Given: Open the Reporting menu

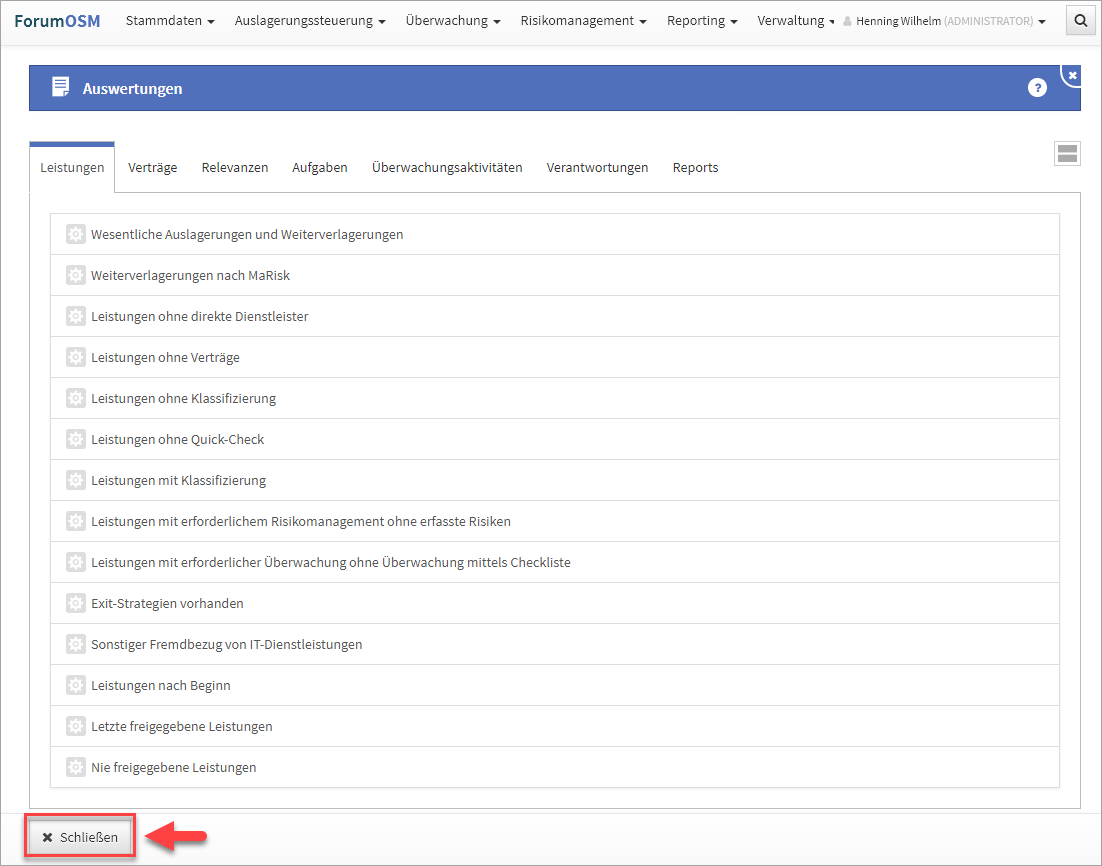Looking at the screenshot, I should [702, 20].
